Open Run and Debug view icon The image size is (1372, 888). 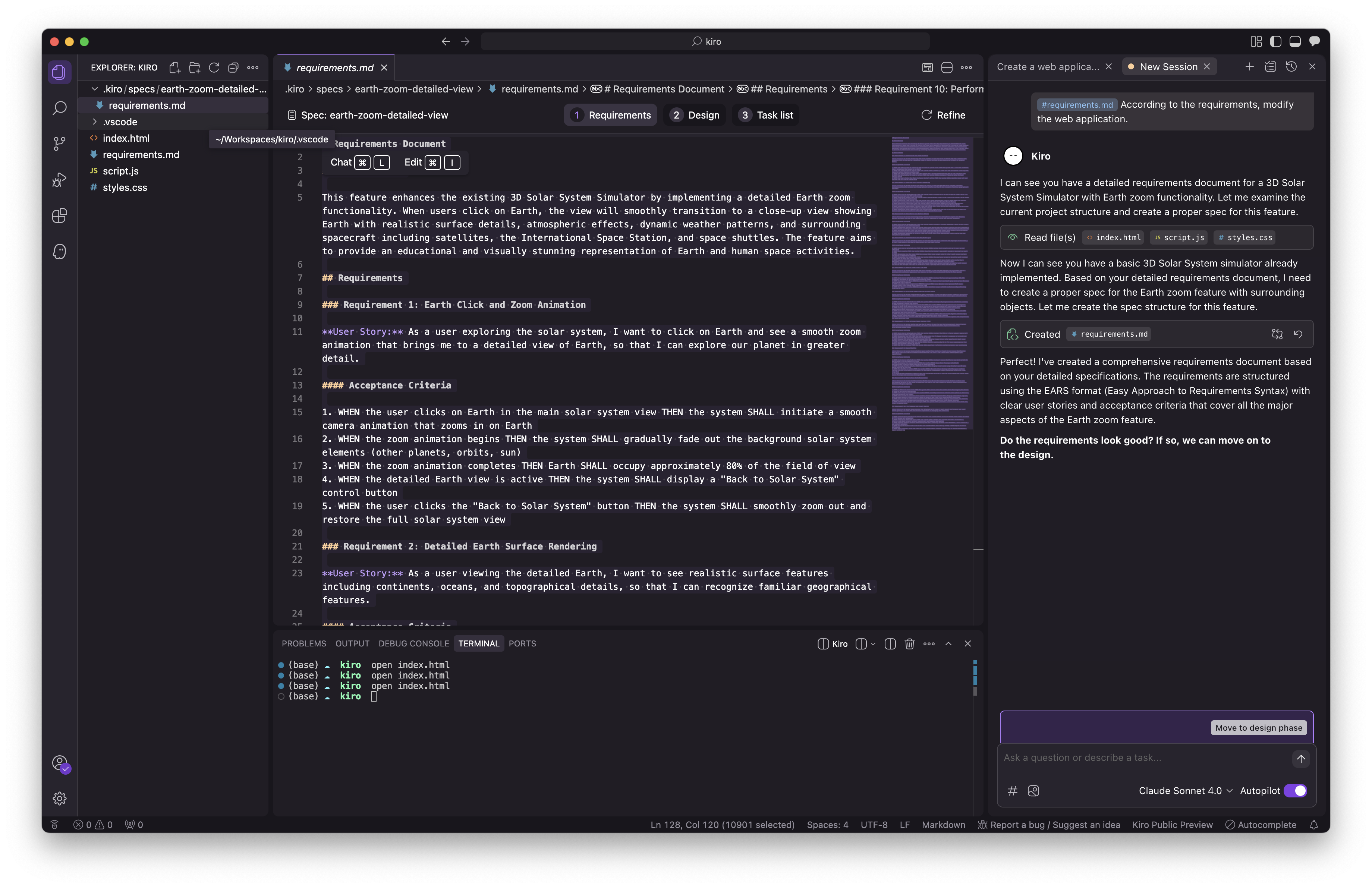(59, 180)
